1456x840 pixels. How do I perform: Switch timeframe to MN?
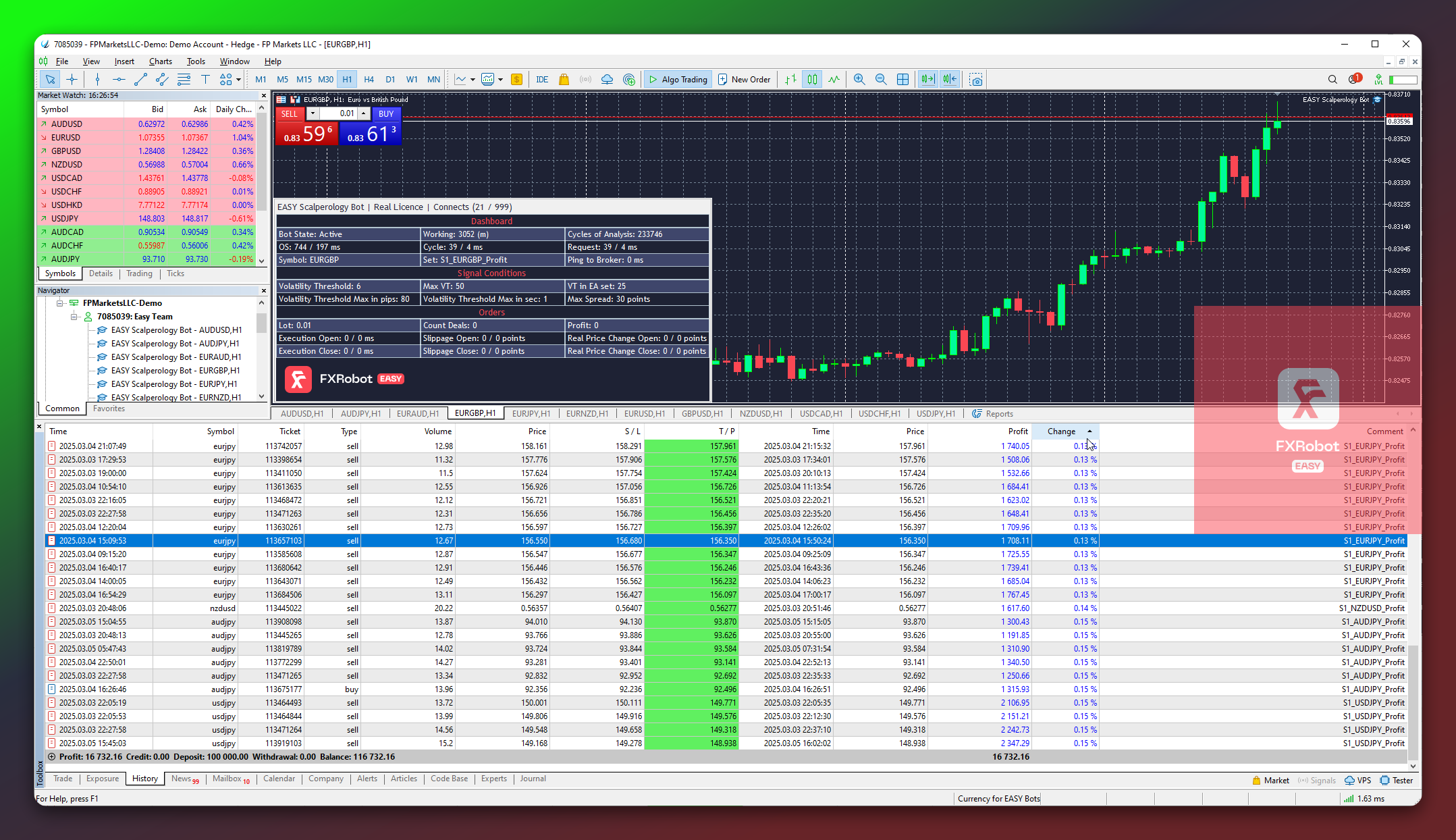click(x=433, y=80)
